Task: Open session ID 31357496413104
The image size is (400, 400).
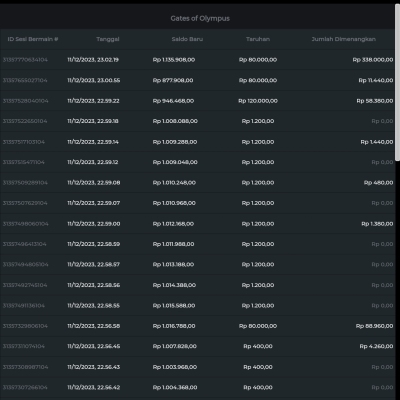Action: coord(25,244)
